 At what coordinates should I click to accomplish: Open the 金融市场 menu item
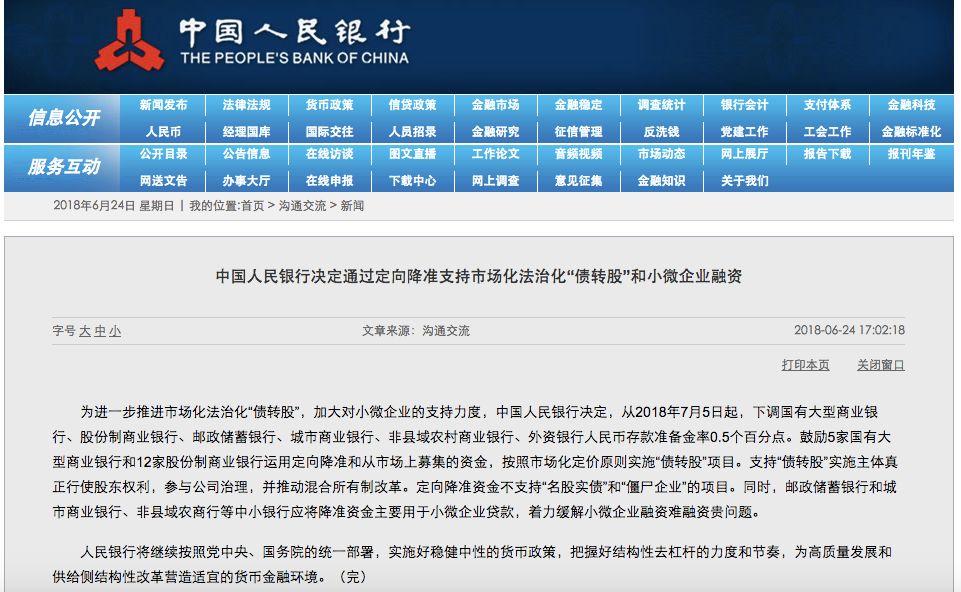pyautogui.click(x=495, y=105)
